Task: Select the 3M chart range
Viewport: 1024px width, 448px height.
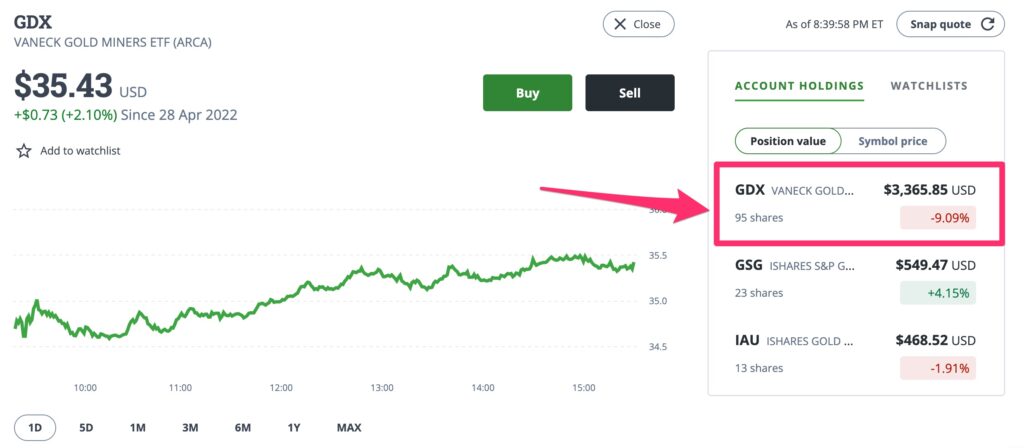Action: coord(190,428)
